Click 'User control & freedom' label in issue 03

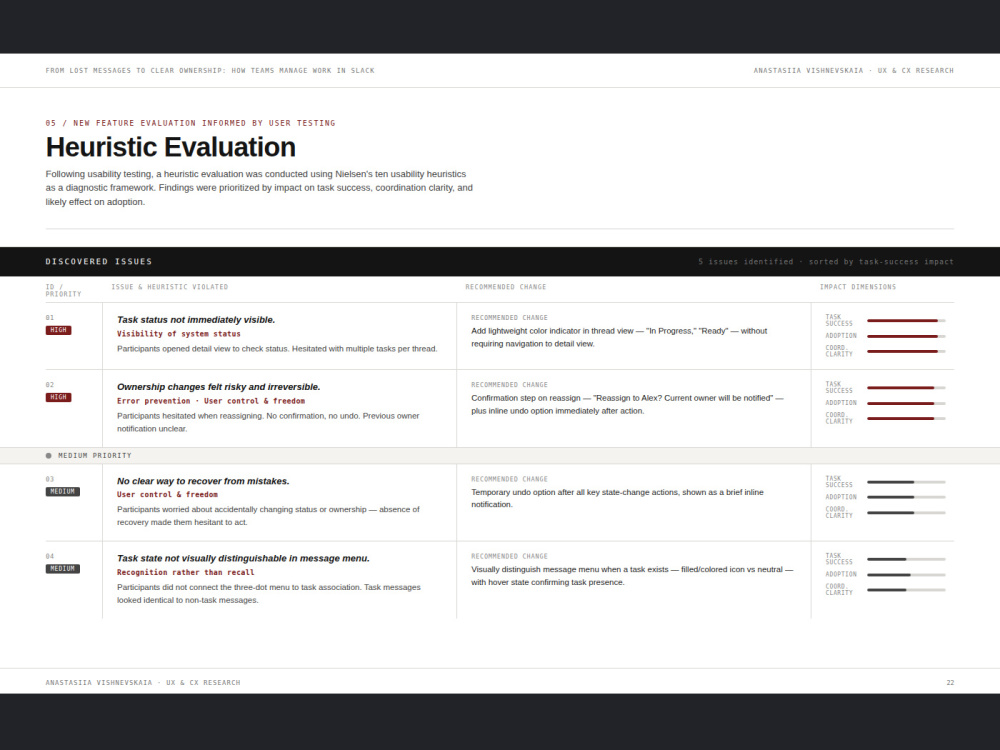pos(167,494)
